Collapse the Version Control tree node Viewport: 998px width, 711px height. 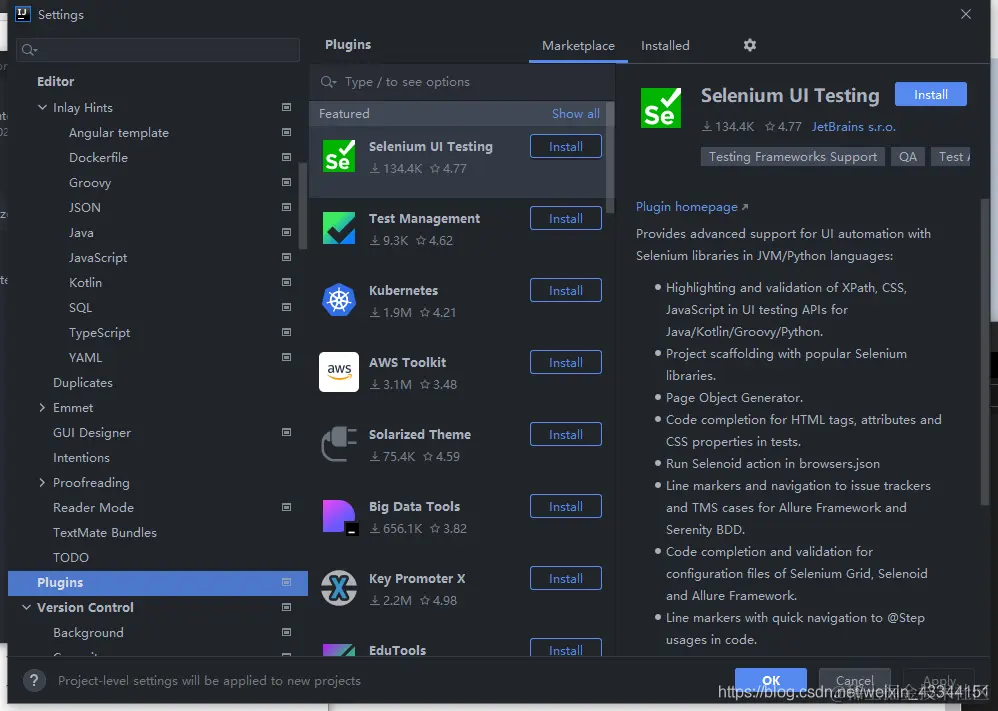[x=26, y=607]
